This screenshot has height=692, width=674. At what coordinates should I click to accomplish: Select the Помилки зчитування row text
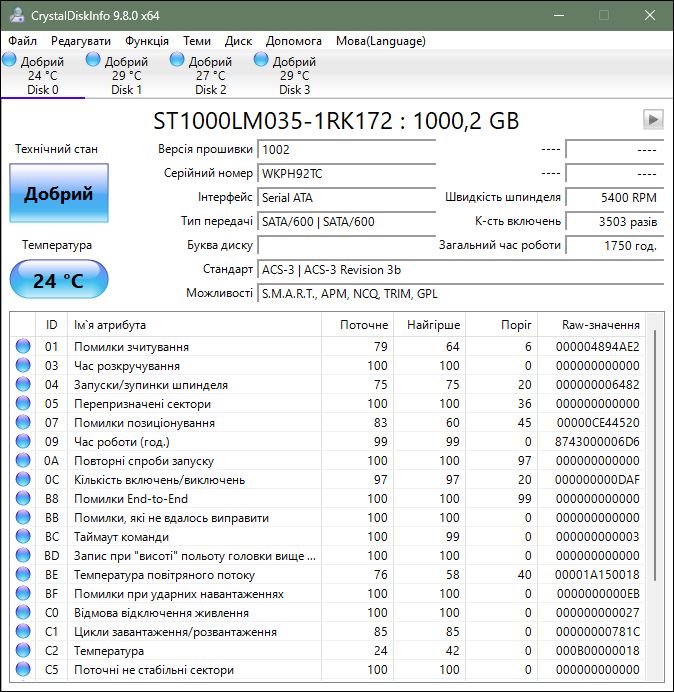[131, 347]
